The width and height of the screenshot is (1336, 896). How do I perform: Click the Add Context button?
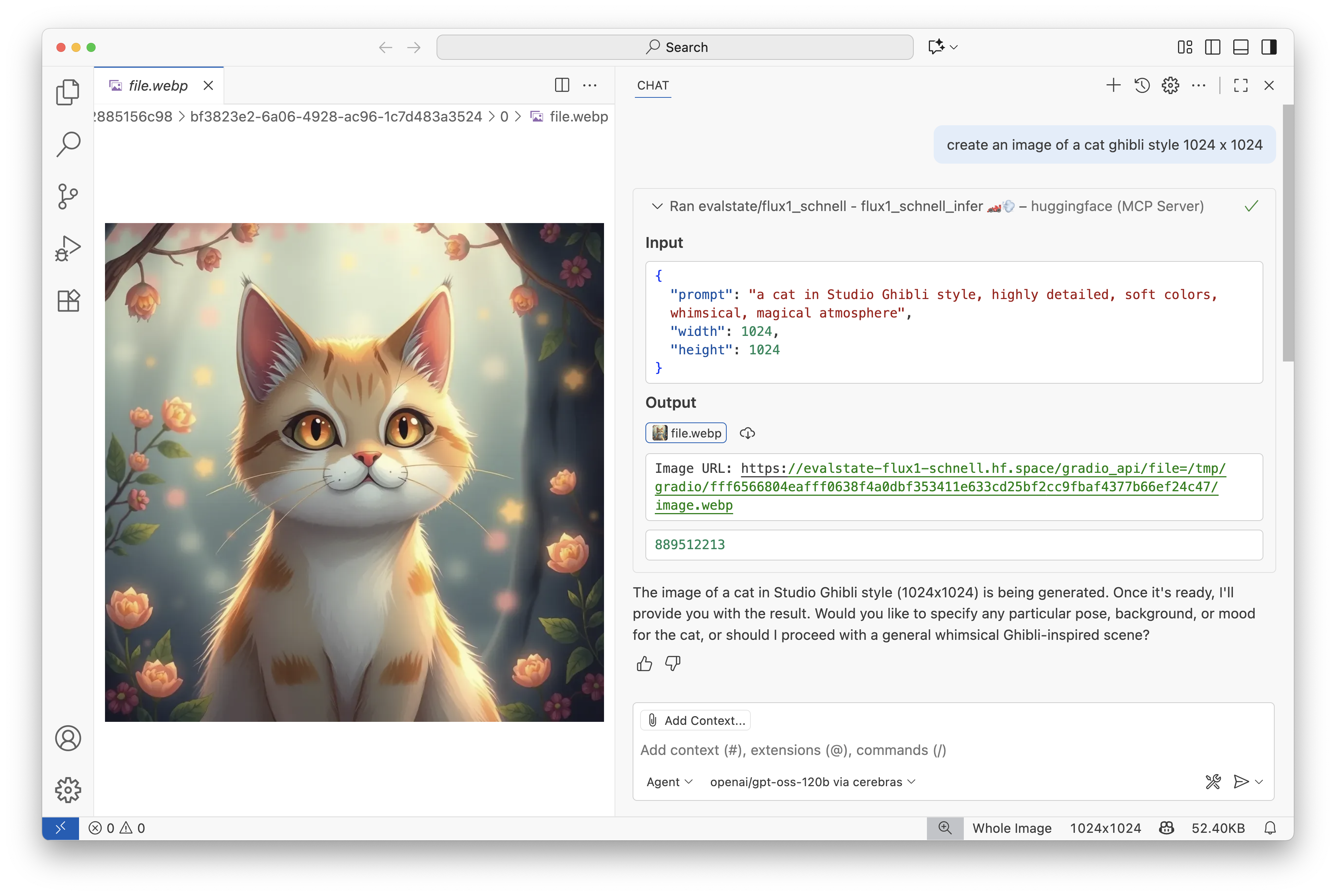point(696,721)
